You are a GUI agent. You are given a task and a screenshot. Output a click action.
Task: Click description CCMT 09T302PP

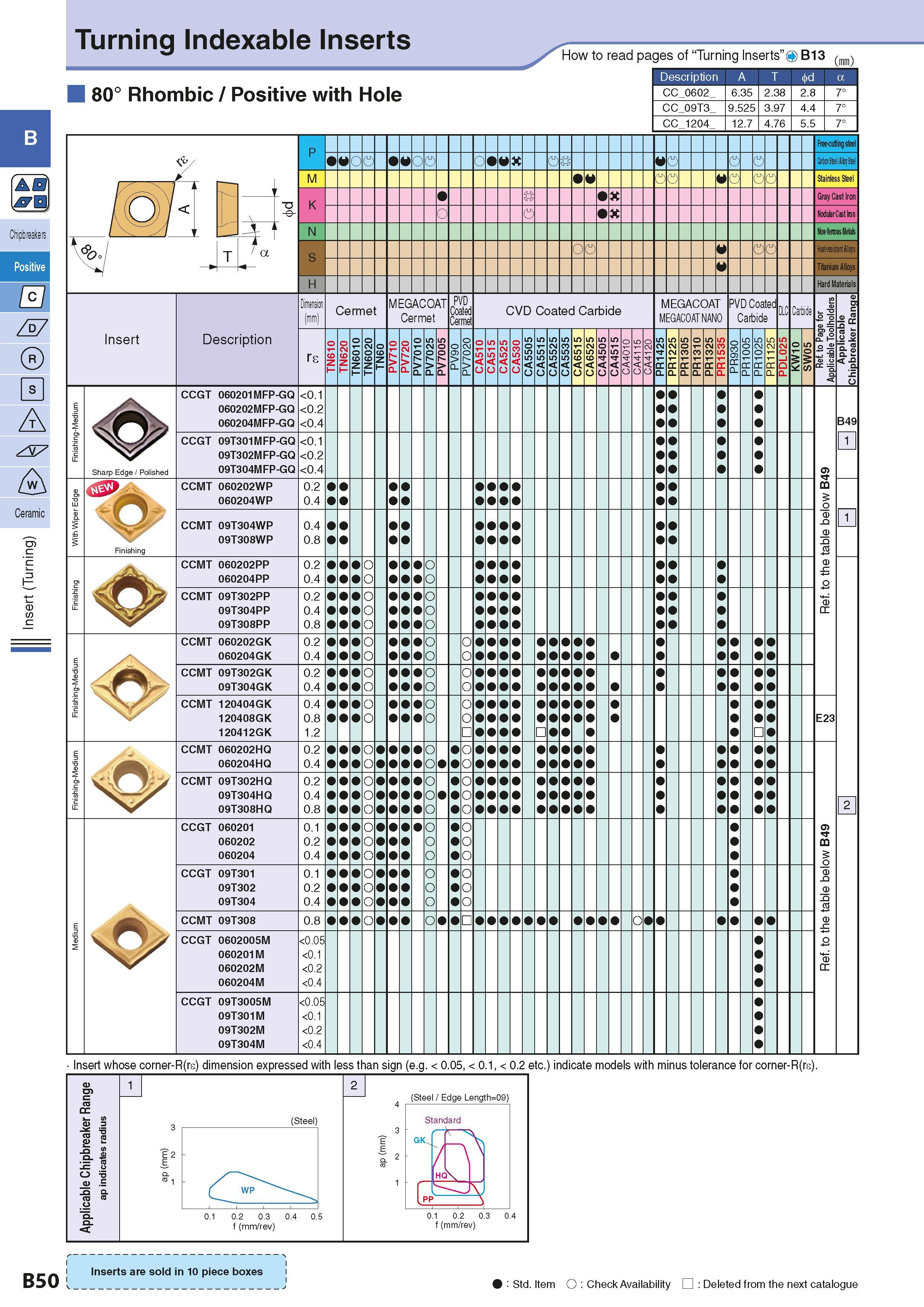(x=225, y=596)
